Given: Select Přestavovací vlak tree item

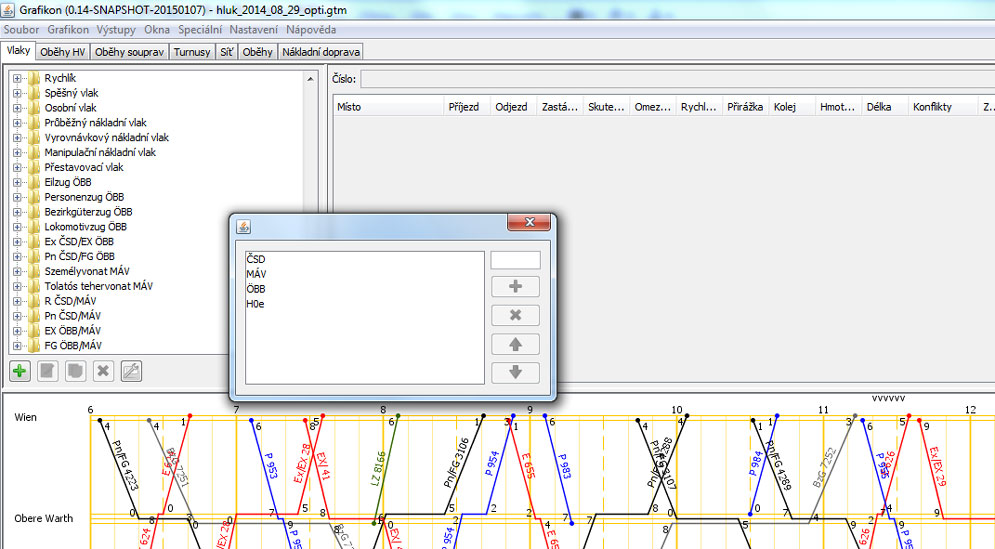Looking at the screenshot, I should point(84,168).
